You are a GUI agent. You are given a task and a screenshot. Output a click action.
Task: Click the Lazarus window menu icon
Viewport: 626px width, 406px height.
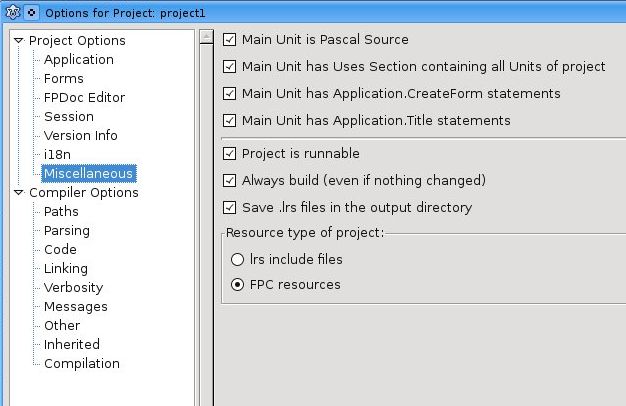tap(12, 11)
